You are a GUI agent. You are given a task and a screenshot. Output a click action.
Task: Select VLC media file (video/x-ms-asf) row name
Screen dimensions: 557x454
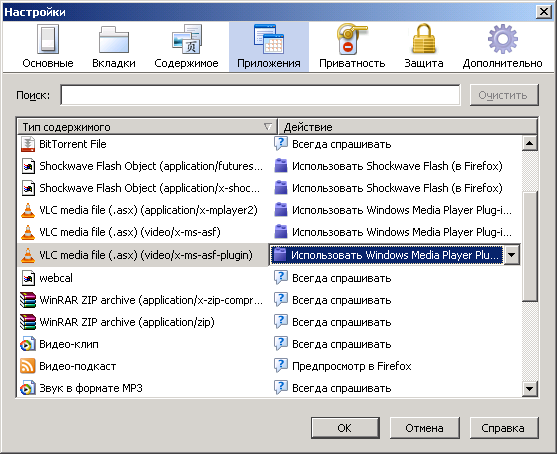pyautogui.click(x=130, y=232)
